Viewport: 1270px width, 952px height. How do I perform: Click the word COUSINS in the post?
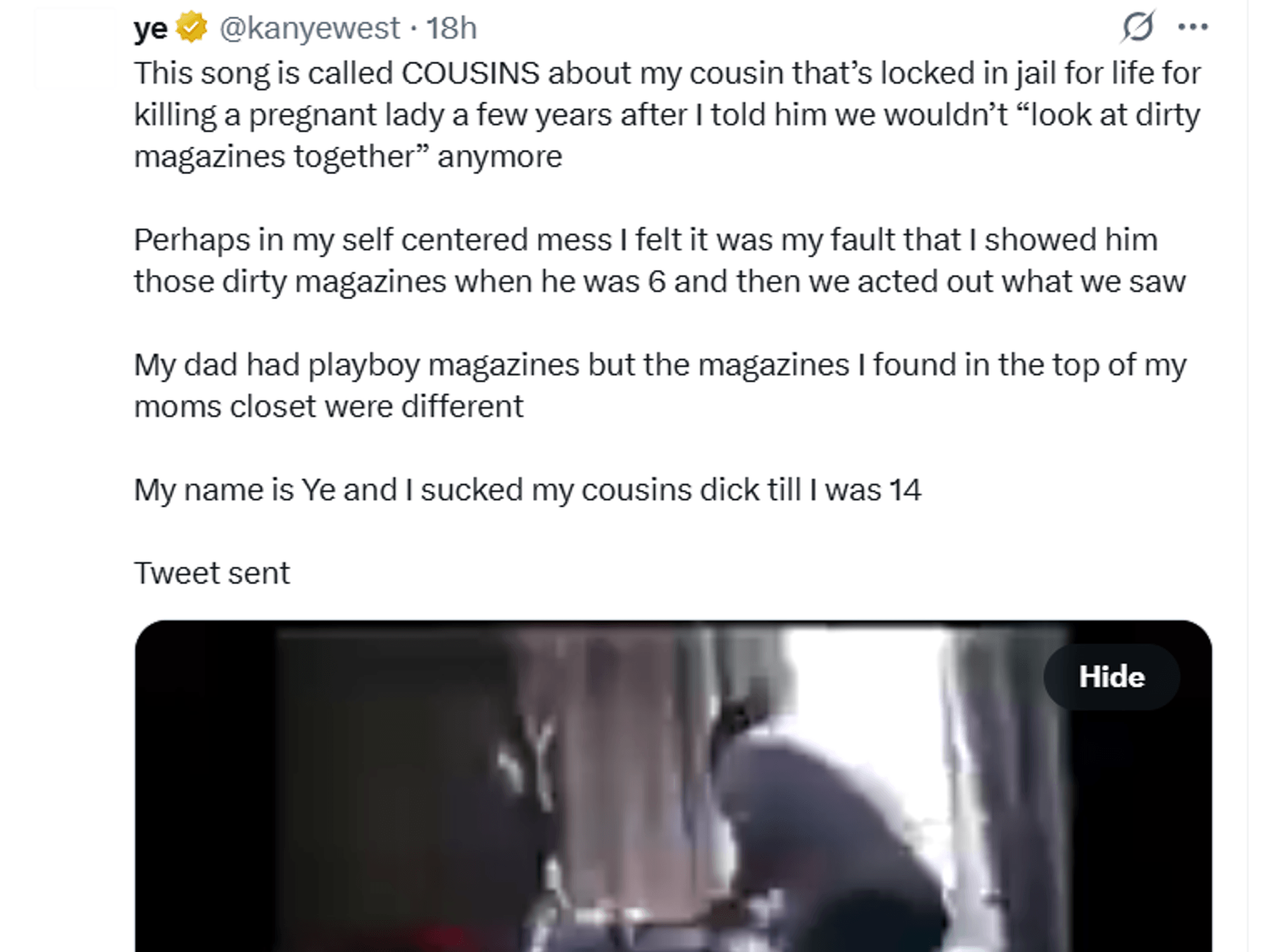[x=470, y=73]
